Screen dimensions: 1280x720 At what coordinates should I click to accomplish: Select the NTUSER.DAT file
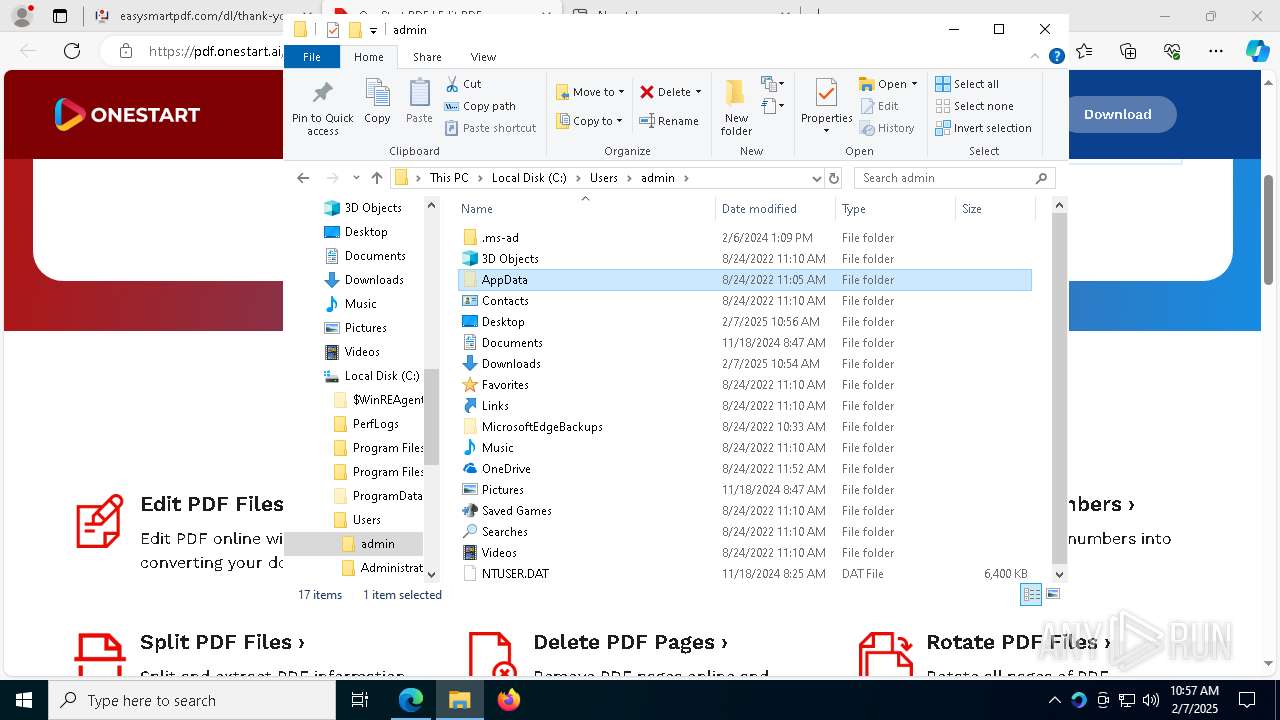tap(744, 574)
